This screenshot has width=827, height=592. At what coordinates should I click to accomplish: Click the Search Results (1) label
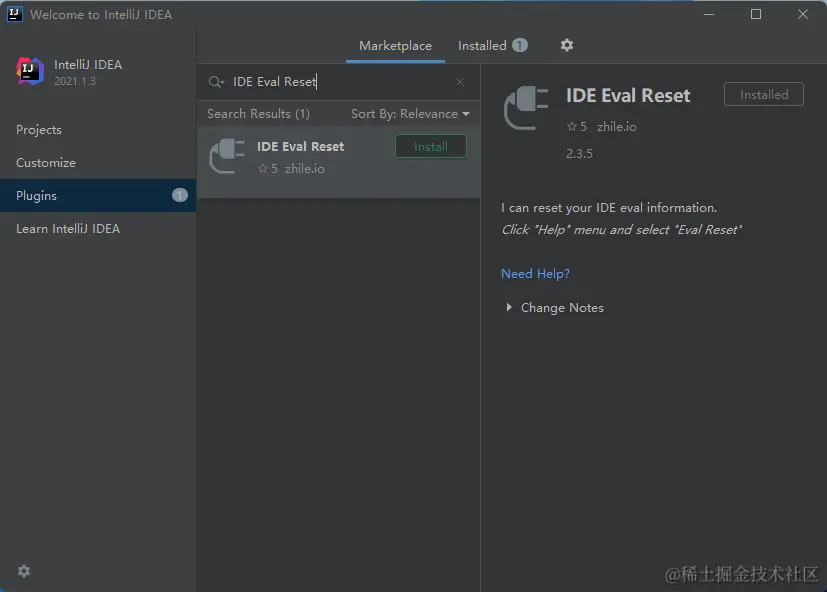tap(258, 114)
